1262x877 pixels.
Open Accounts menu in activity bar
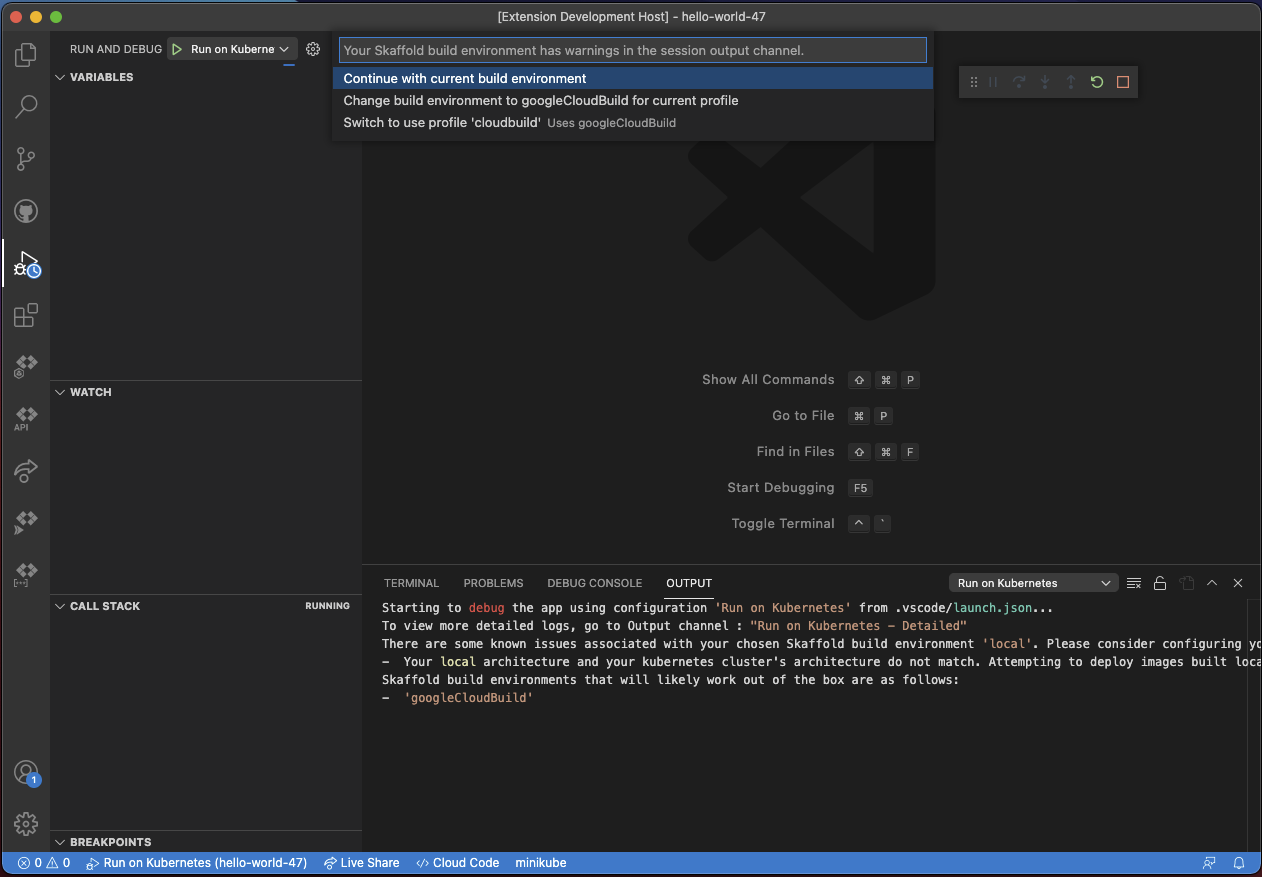click(x=26, y=773)
